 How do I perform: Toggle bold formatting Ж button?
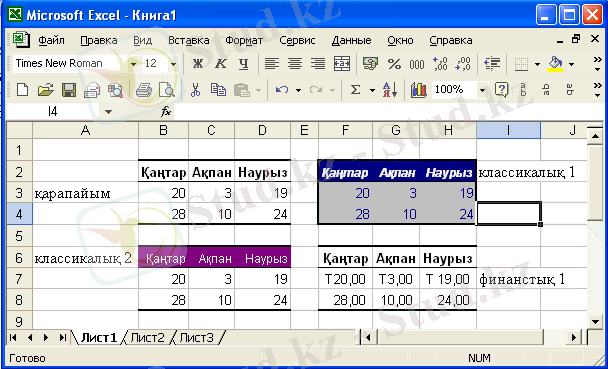198,64
